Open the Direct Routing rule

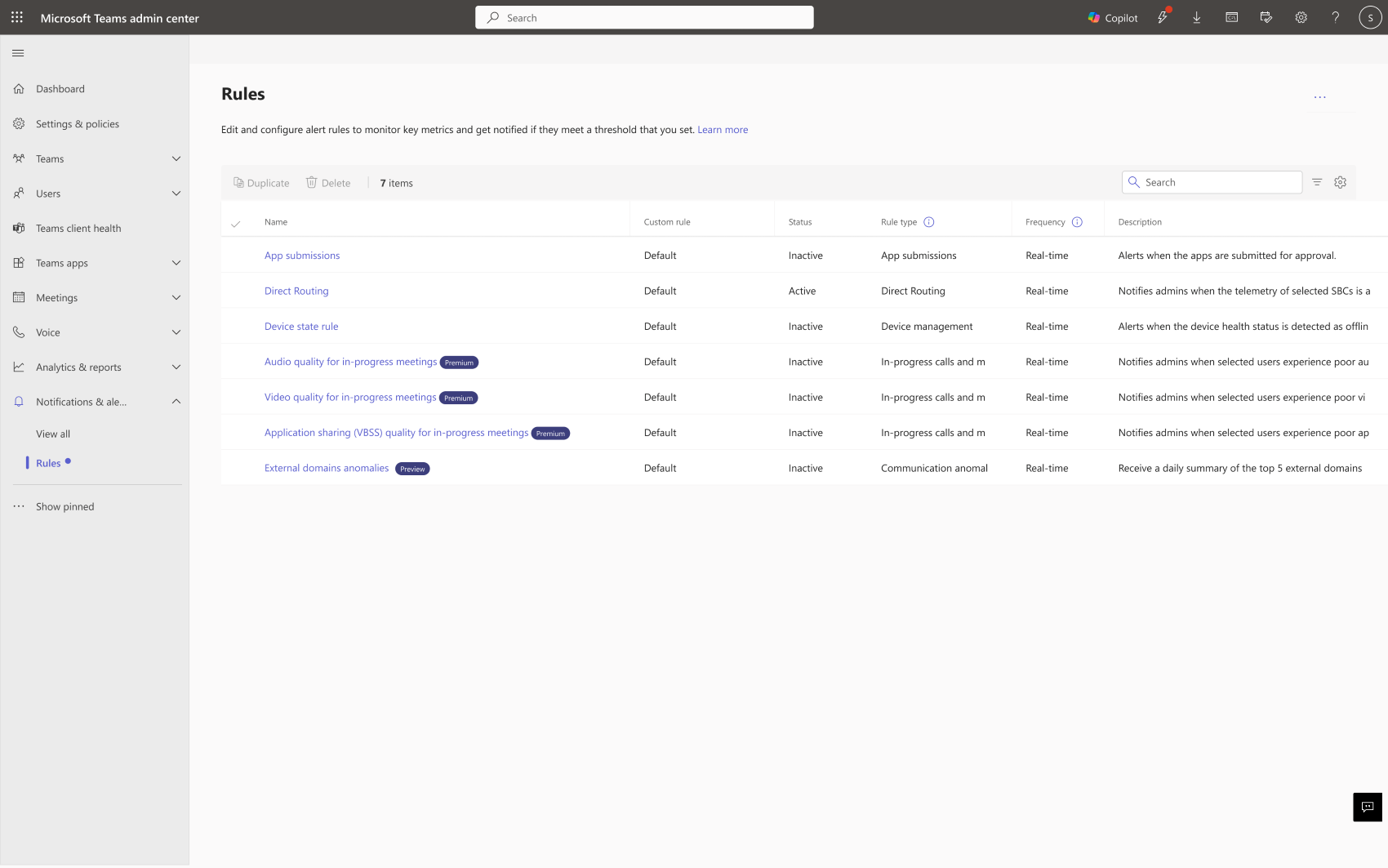coord(296,291)
